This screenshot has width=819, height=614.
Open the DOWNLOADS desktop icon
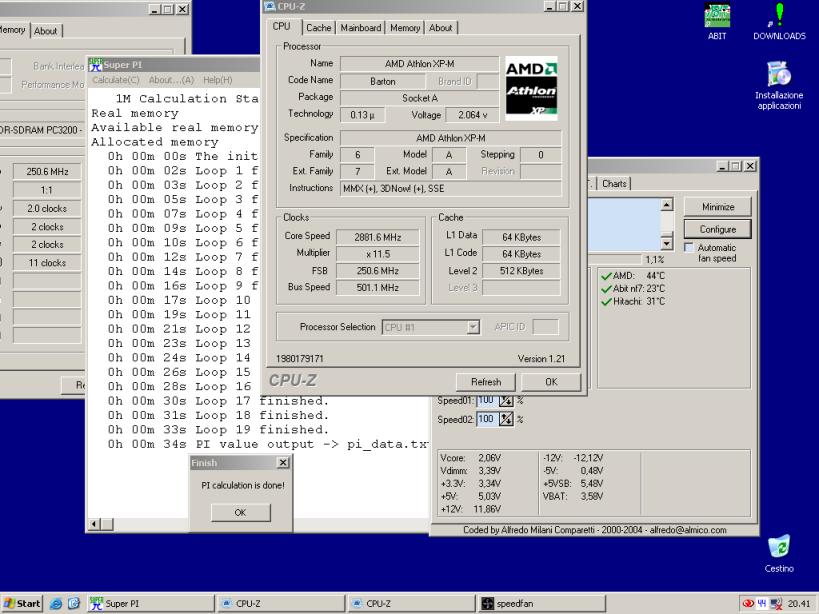[779, 21]
